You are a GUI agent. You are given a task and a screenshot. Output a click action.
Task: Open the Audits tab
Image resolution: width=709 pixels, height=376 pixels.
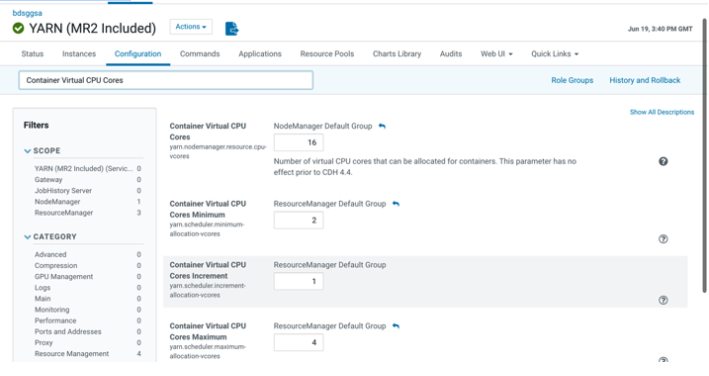click(x=451, y=54)
